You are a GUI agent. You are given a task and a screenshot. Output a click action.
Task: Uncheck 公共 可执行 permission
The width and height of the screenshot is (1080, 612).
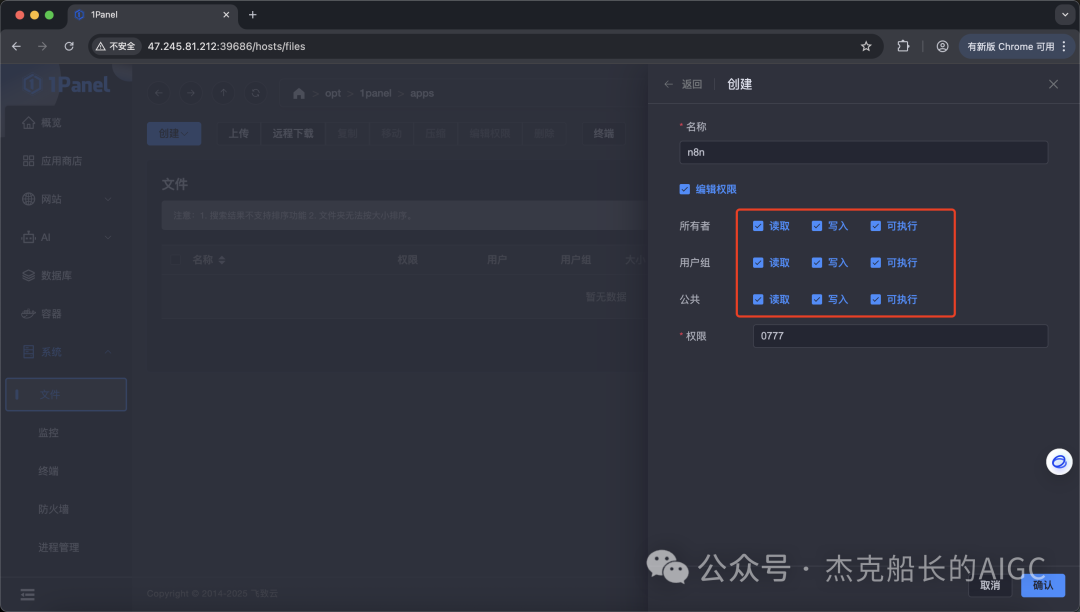pos(875,299)
